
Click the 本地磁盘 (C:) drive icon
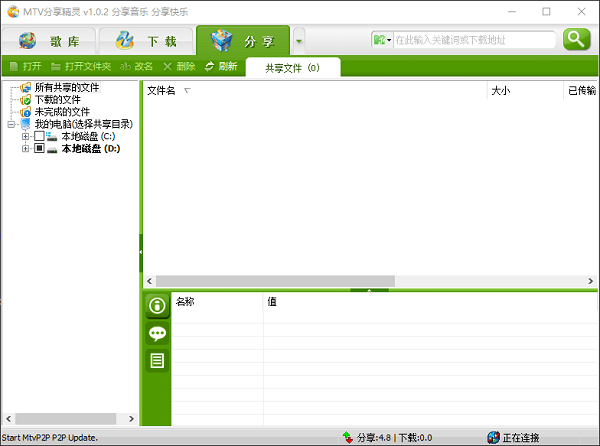click(52, 136)
